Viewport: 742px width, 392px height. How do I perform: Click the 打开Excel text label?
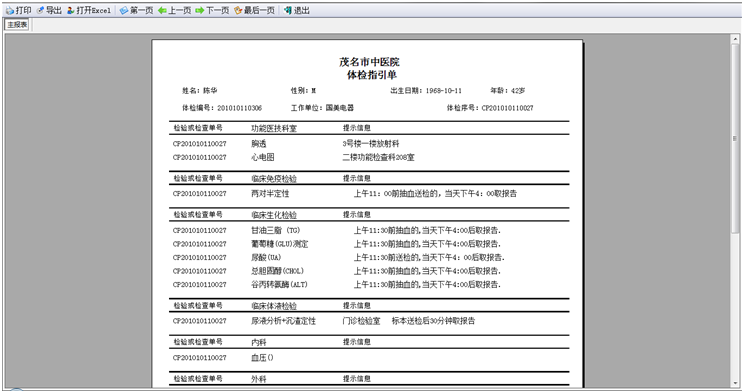pos(93,10)
